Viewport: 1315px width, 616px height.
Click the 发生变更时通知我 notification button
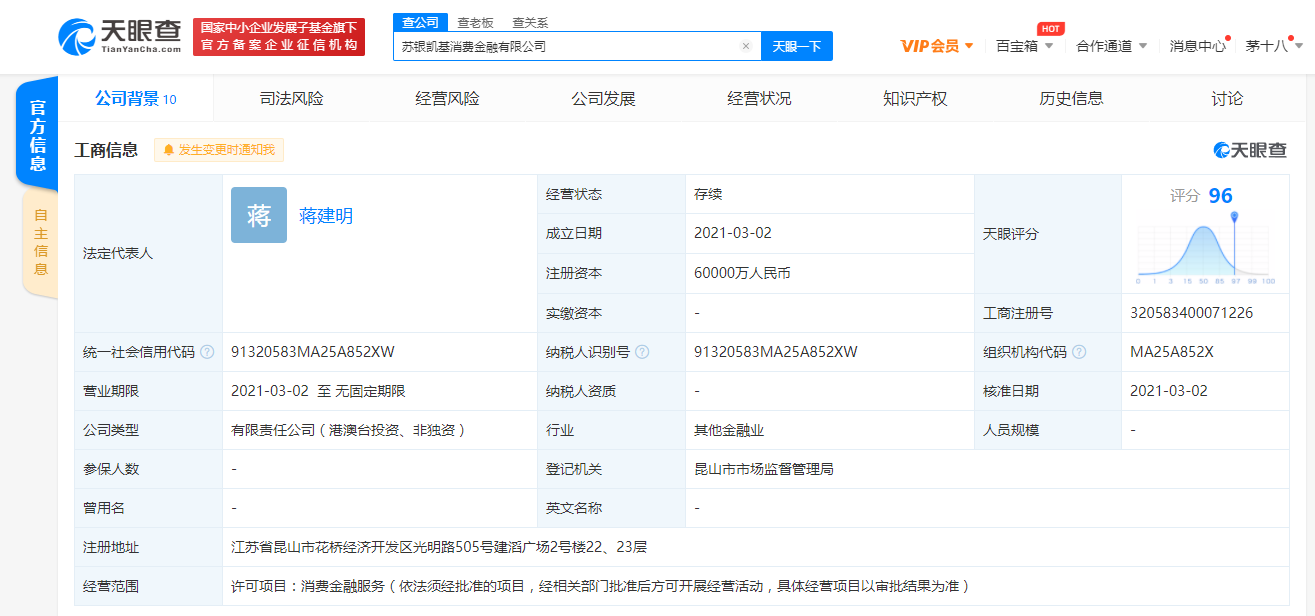[x=219, y=150]
